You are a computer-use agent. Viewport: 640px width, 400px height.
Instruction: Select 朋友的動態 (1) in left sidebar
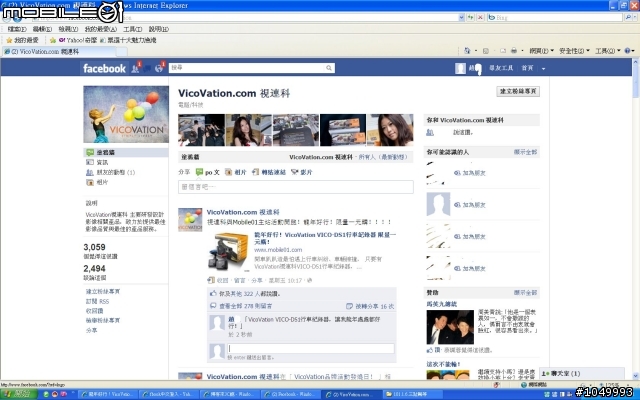(x=110, y=172)
